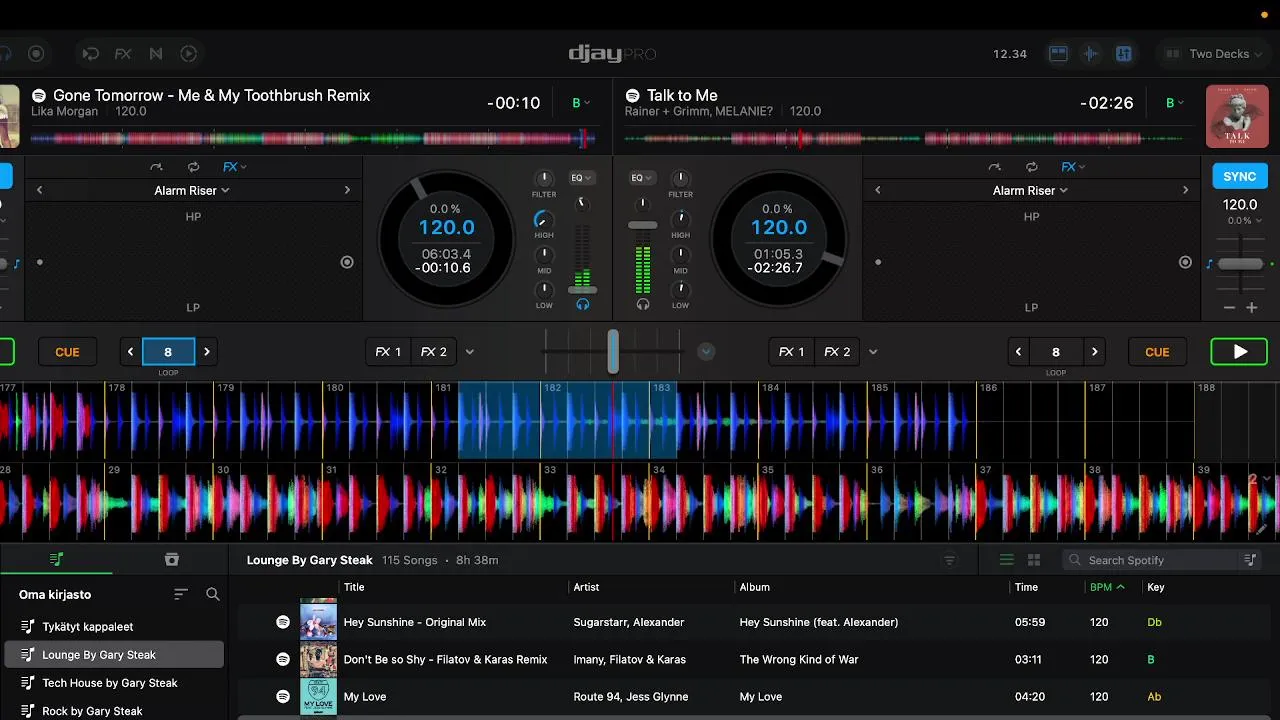The image size is (1280, 720).
Task: Click the left deck FX pad lock target icon
Action: (347, 262)
